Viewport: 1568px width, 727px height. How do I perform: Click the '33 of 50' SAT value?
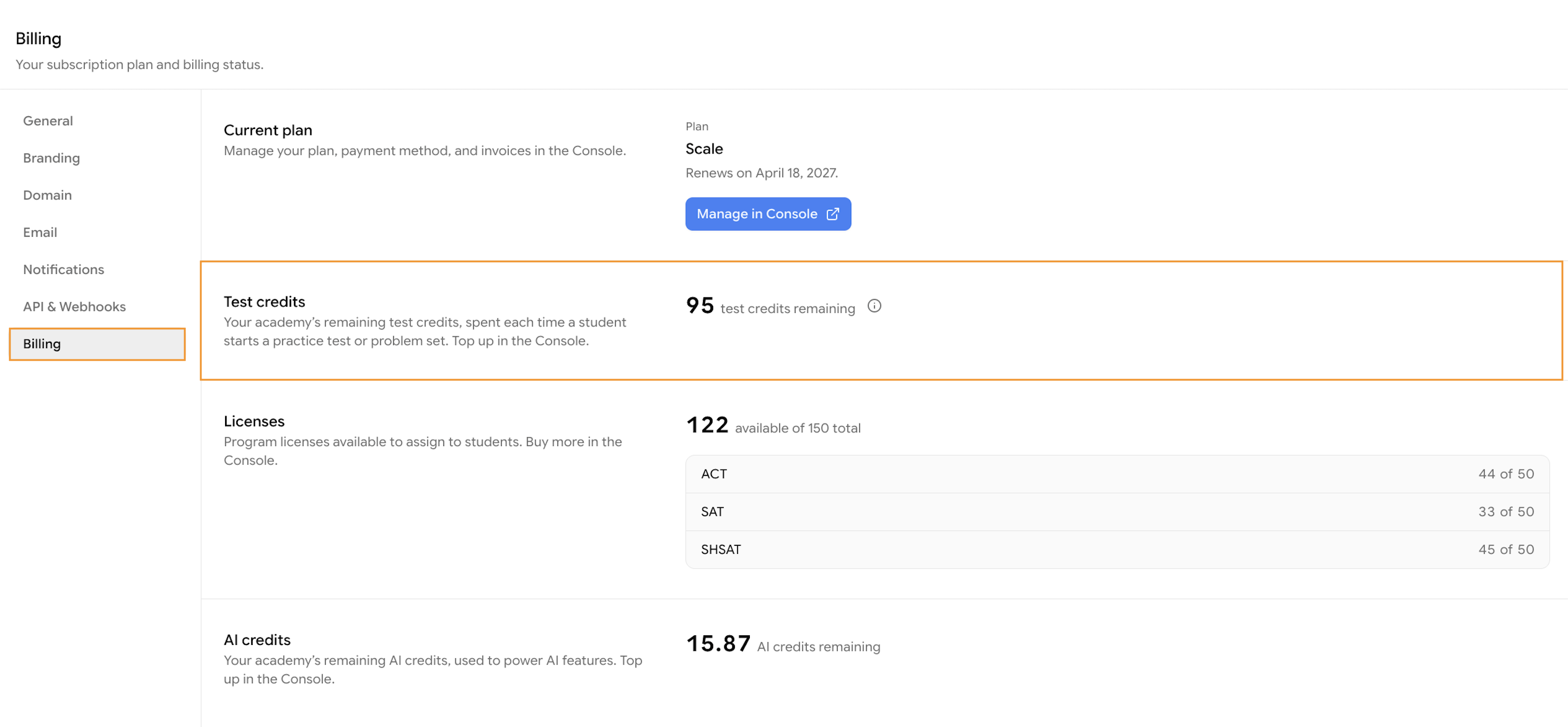[1506, 512]
